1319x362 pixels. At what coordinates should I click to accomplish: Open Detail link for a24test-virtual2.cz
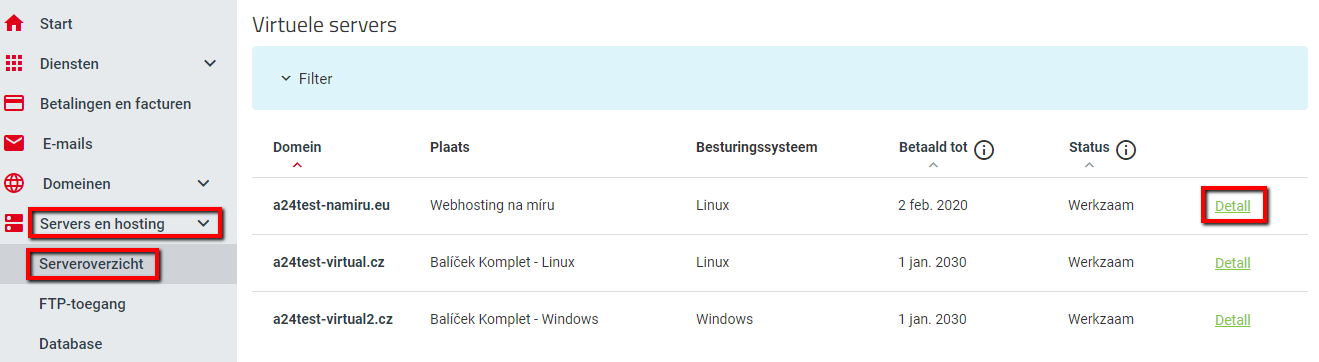coord(1232,320)
